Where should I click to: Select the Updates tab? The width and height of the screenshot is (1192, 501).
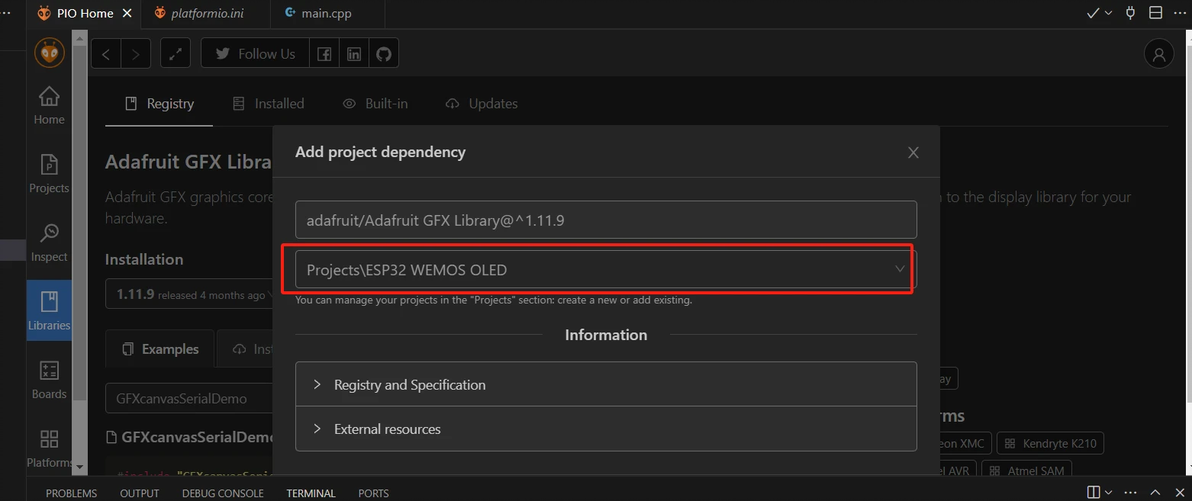[x=481, y=104]
